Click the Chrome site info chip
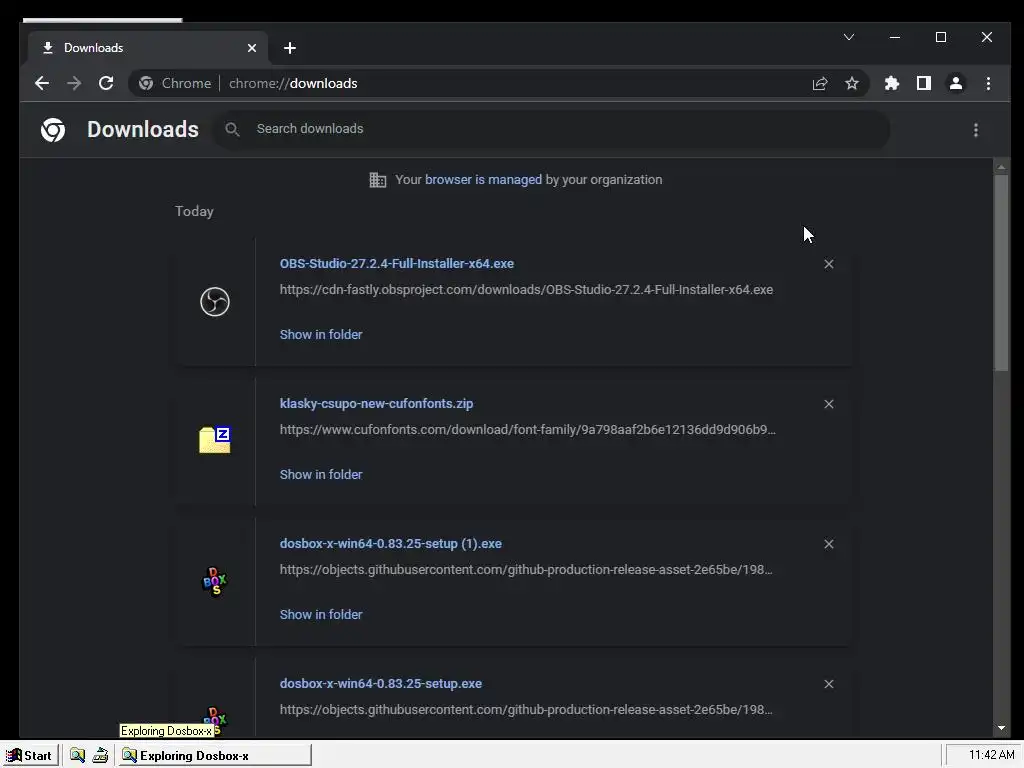Screen dimensions: 1024x768 [x=175, y=83]
